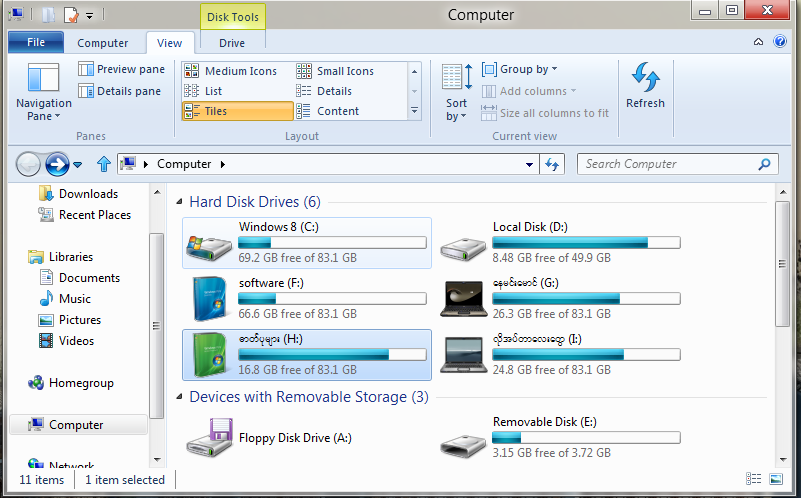The width and height of the screenshot is (801, 498).
Task: Choose List layout
Action: coord(203,91)
